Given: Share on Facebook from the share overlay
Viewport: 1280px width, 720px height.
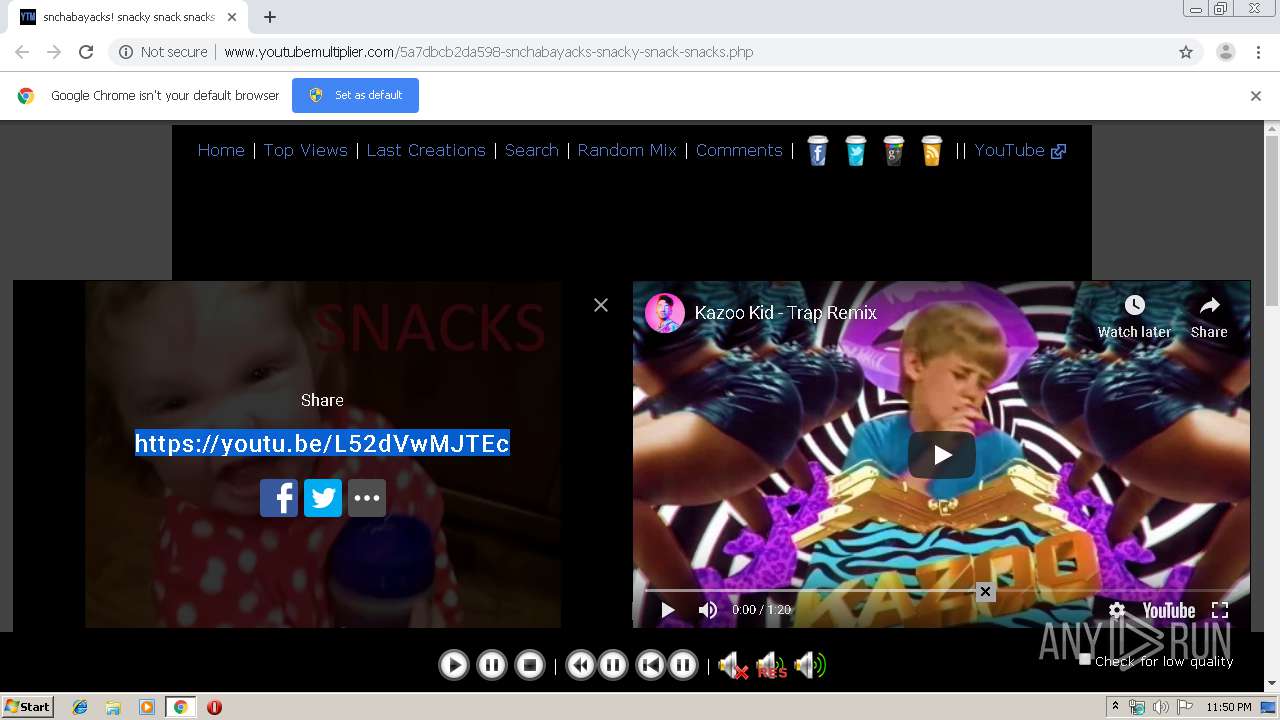Looking at the screenshot, I should [279, 498].
